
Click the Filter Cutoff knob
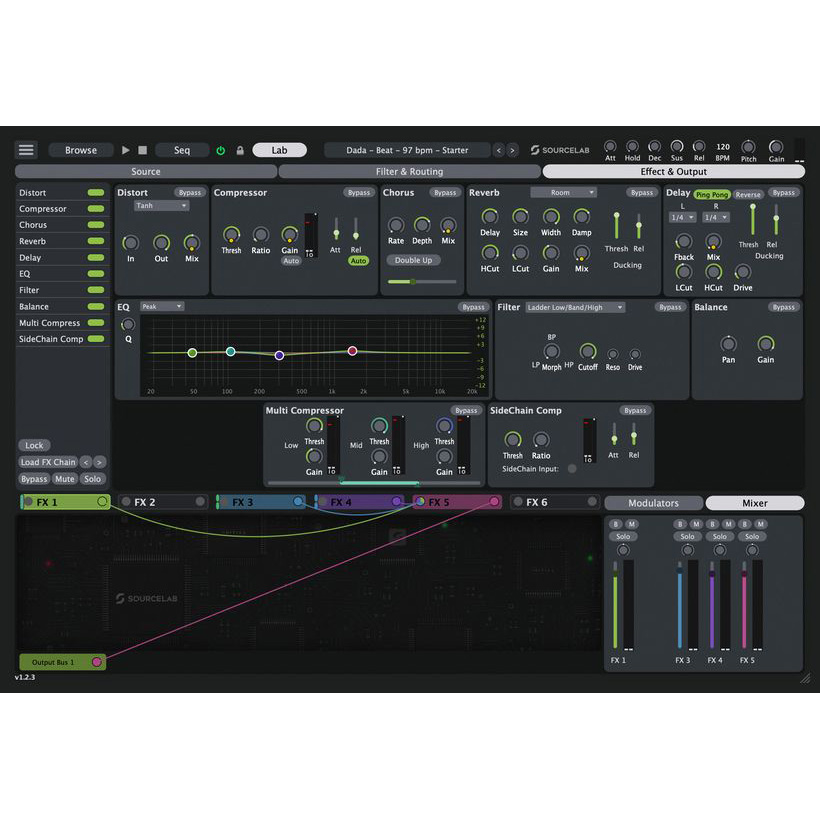coord(587,351)
